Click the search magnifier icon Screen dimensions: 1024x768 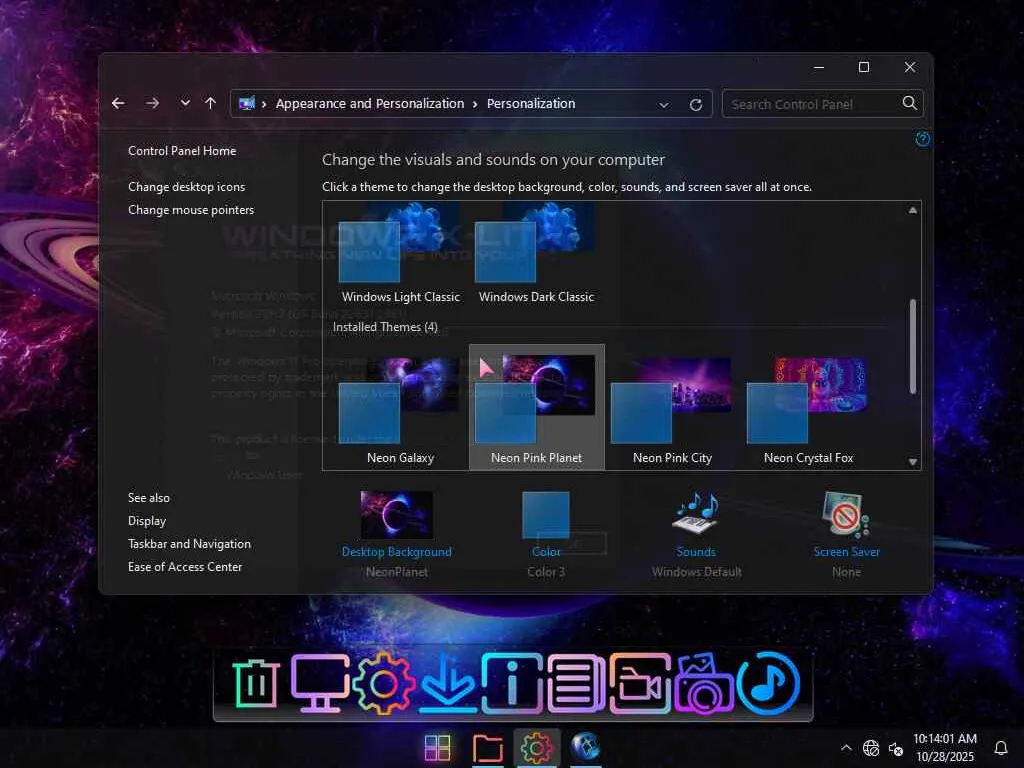[x=909, y=103]
